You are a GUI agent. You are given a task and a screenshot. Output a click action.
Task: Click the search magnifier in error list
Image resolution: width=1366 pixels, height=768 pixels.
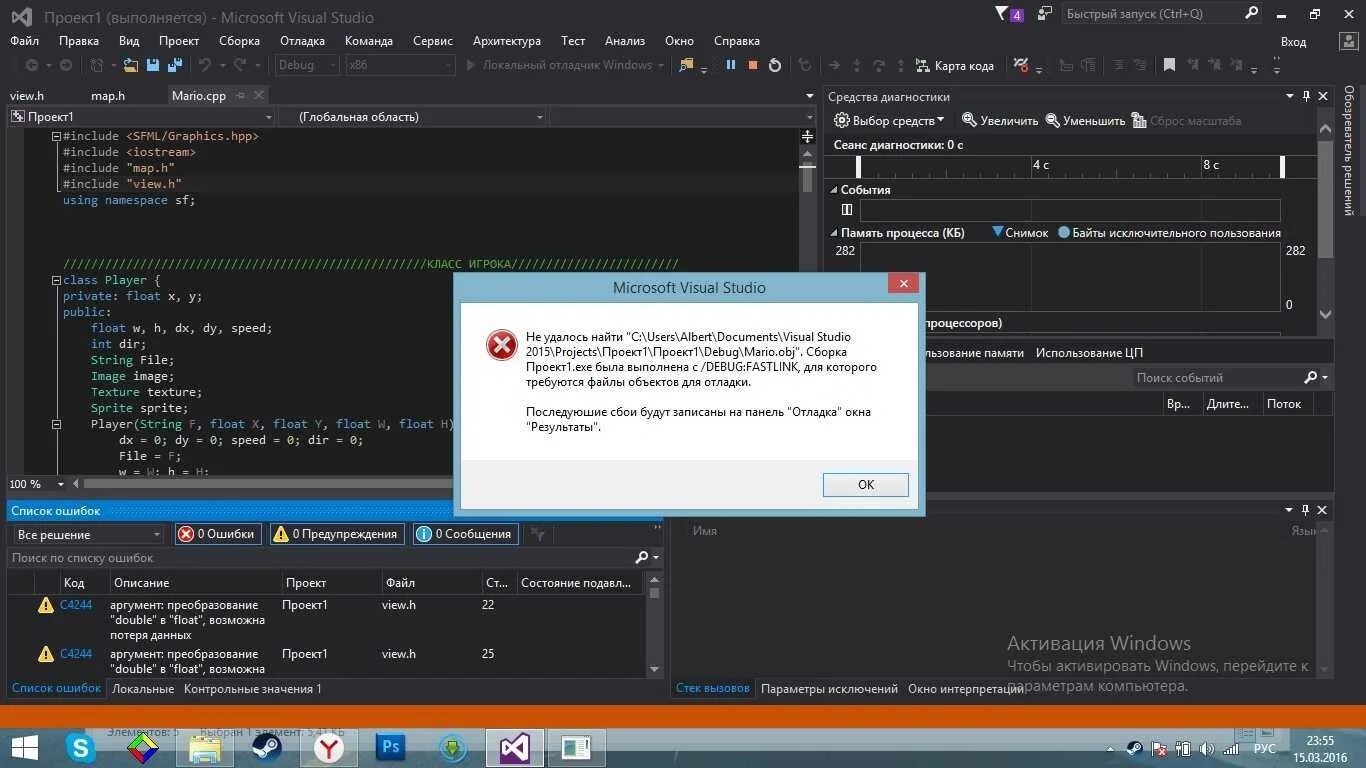pyautogui.click(x=642, y=557)
